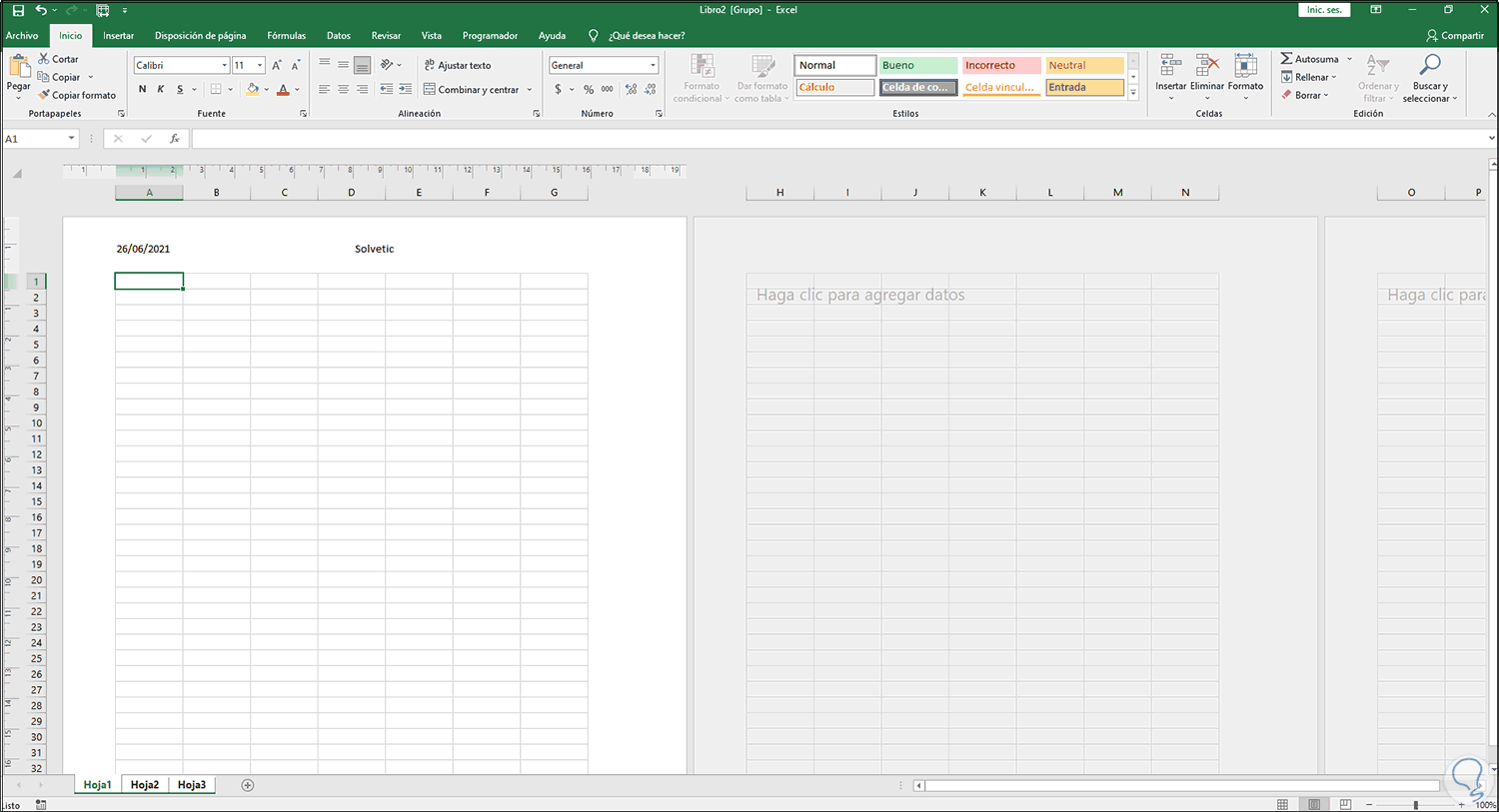Screen dimensions: 1499x812
Task: Apply fill color with the paint bucket
Action: pos(253,89)
